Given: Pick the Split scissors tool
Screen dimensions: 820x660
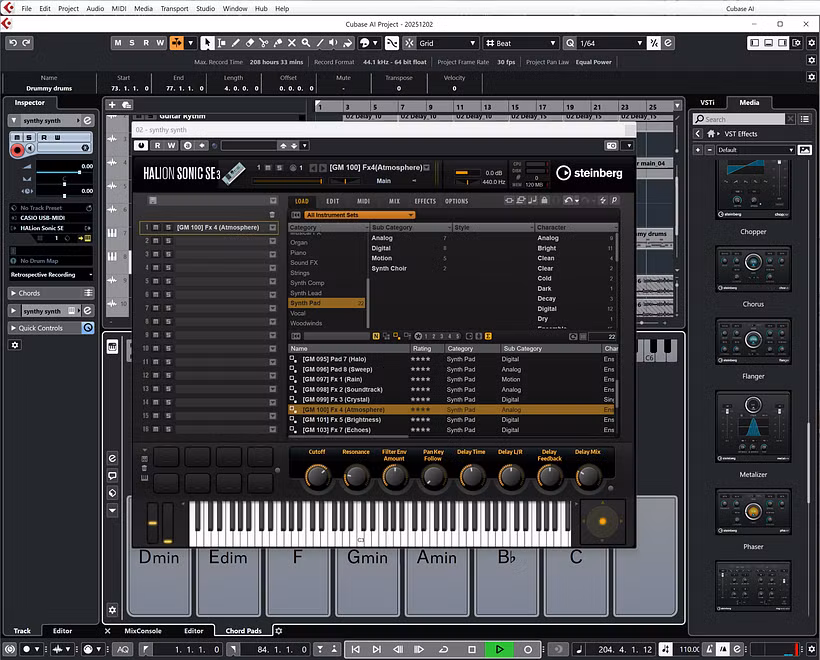Looking at the screenshot, I should tap(264, 43).
